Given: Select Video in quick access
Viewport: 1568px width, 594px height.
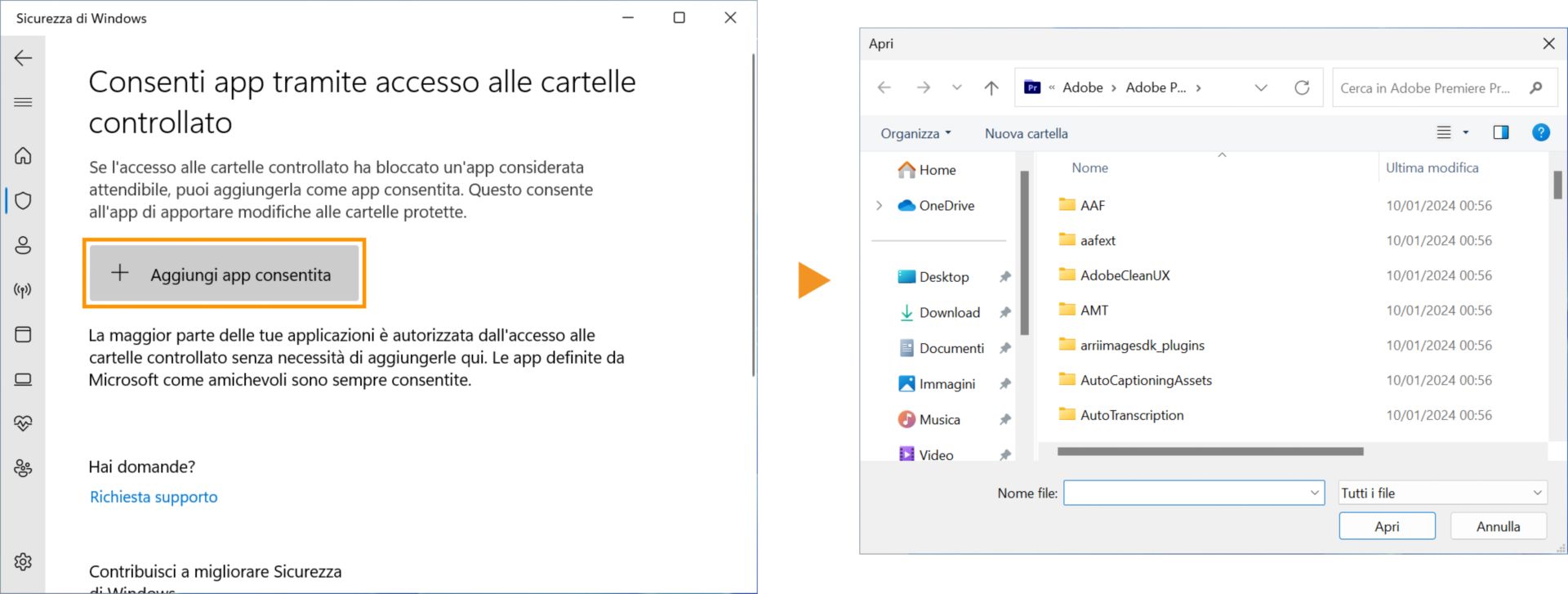Looking at the screenshot, I should click(926, 454).
